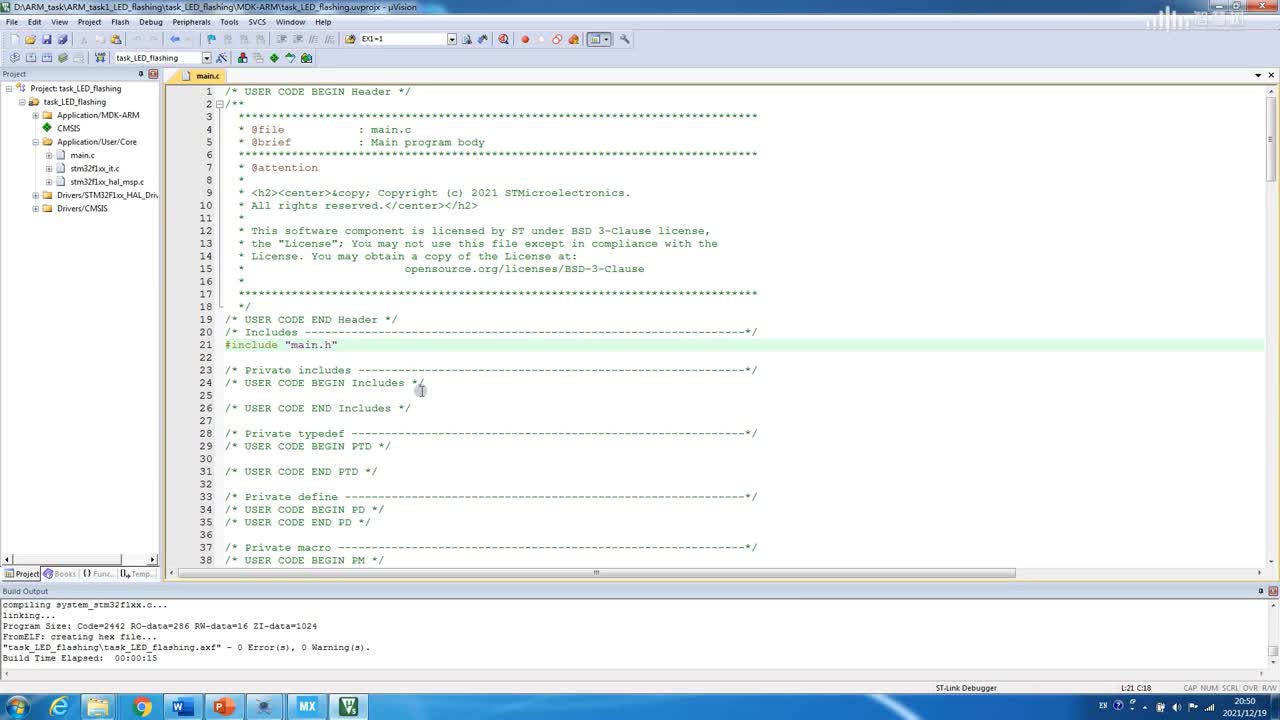Start the debug session icon
The width and height of the screenshot is (1280, 720).
coord(503,39)
